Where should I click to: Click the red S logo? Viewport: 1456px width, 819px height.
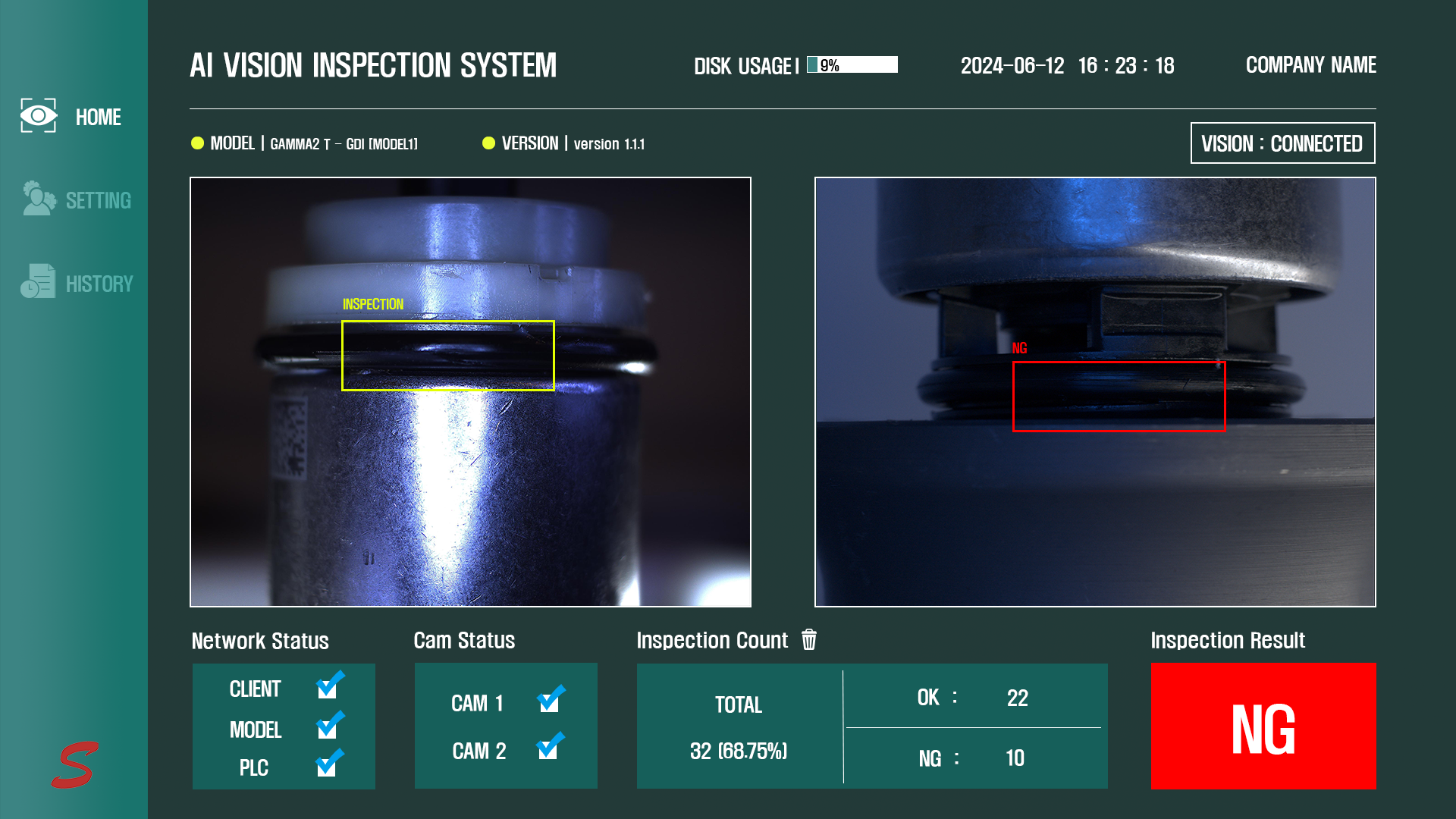coord(74,764)
